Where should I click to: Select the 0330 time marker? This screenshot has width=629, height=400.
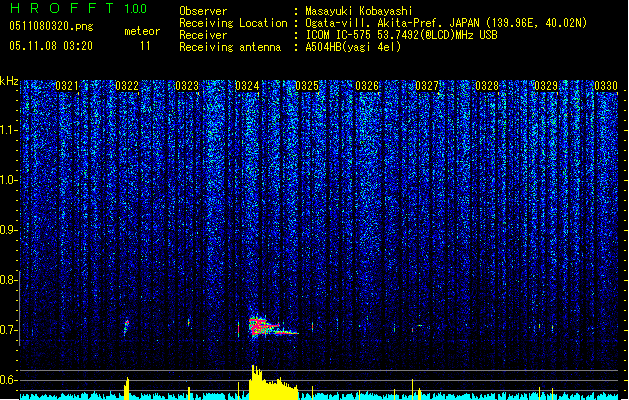click(606, 87)
